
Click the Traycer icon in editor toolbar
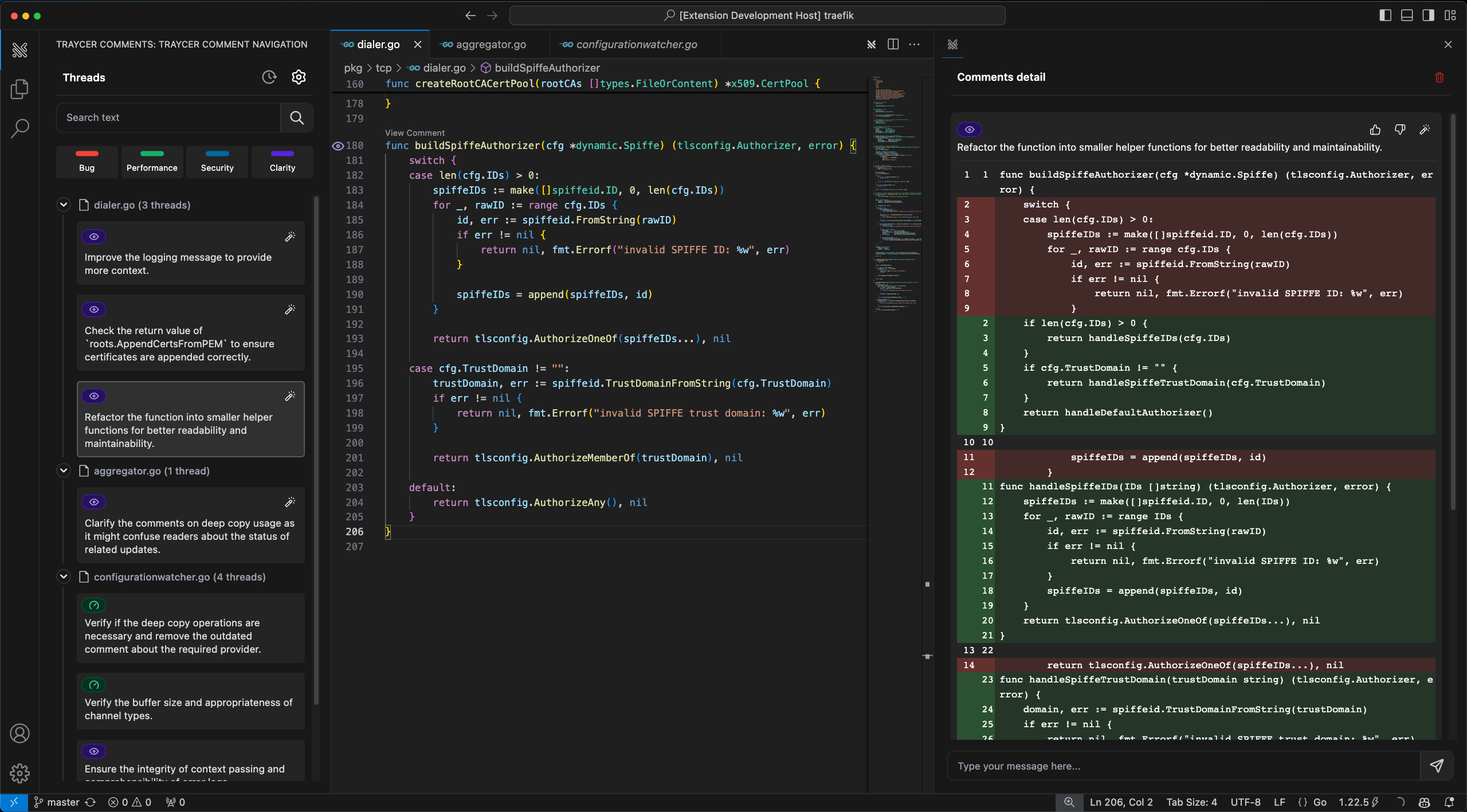coord(872,44)
